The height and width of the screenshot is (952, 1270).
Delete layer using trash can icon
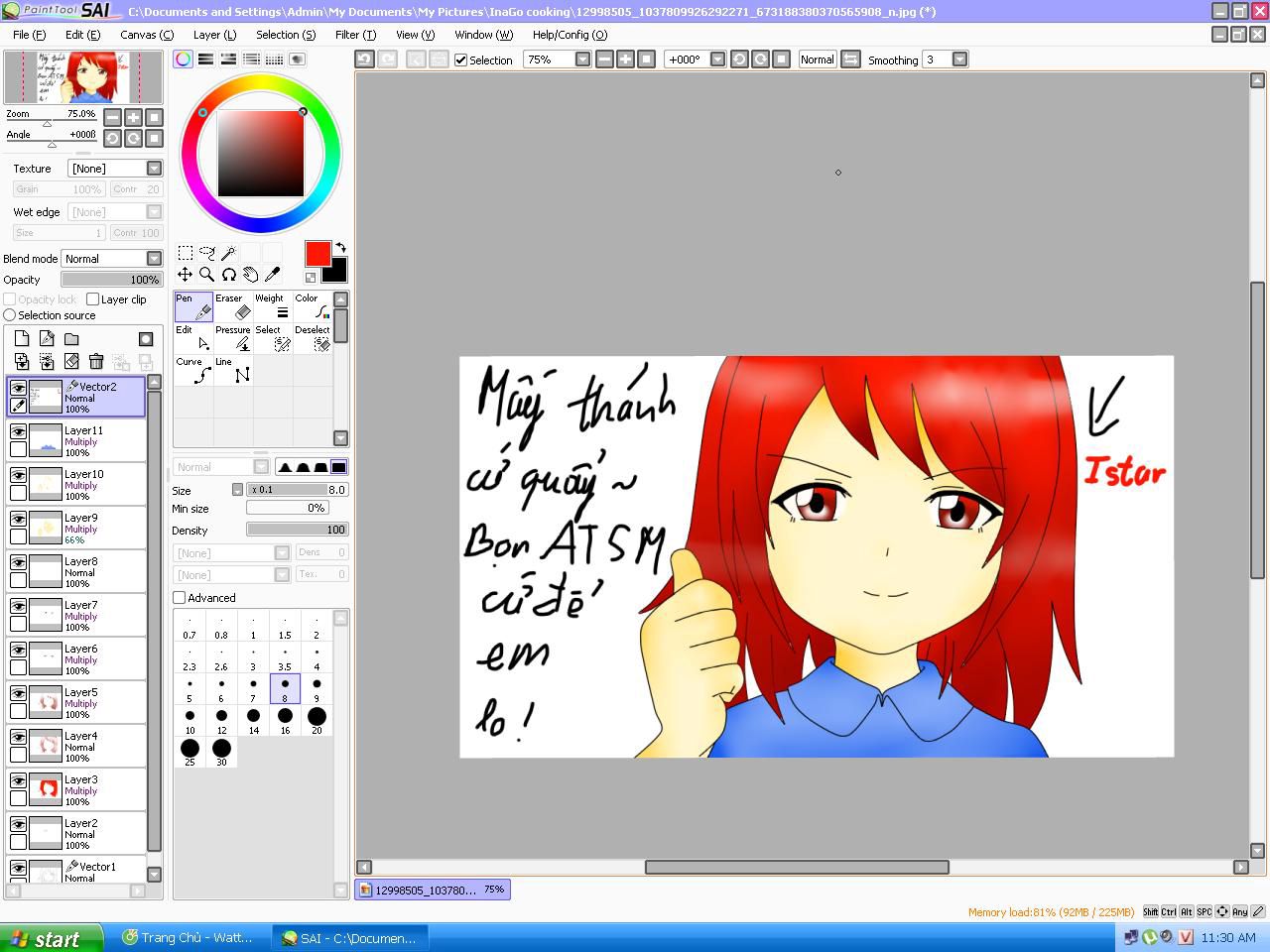coord(96,362)
